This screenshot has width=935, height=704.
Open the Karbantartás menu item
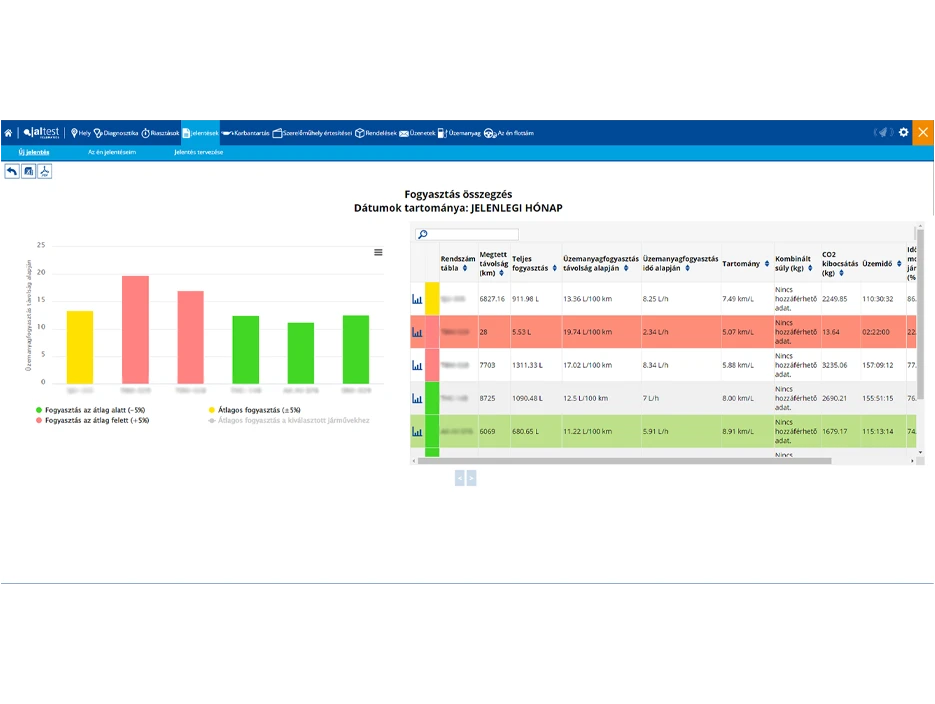(x=246, y=133)
